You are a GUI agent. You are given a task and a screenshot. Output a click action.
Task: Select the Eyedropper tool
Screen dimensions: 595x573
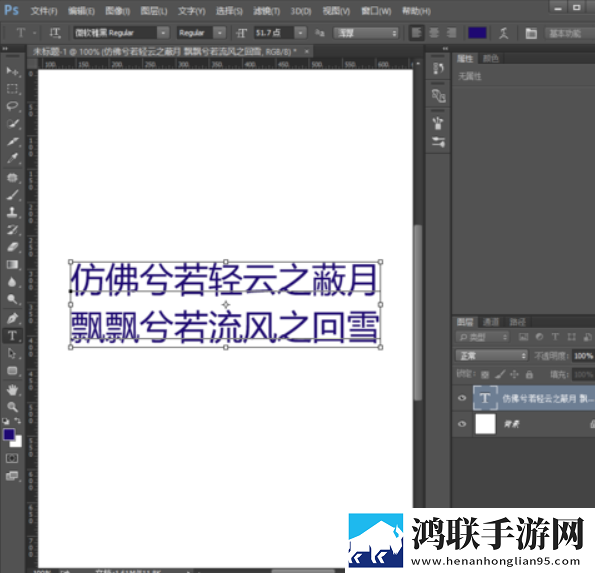[12, 159]
